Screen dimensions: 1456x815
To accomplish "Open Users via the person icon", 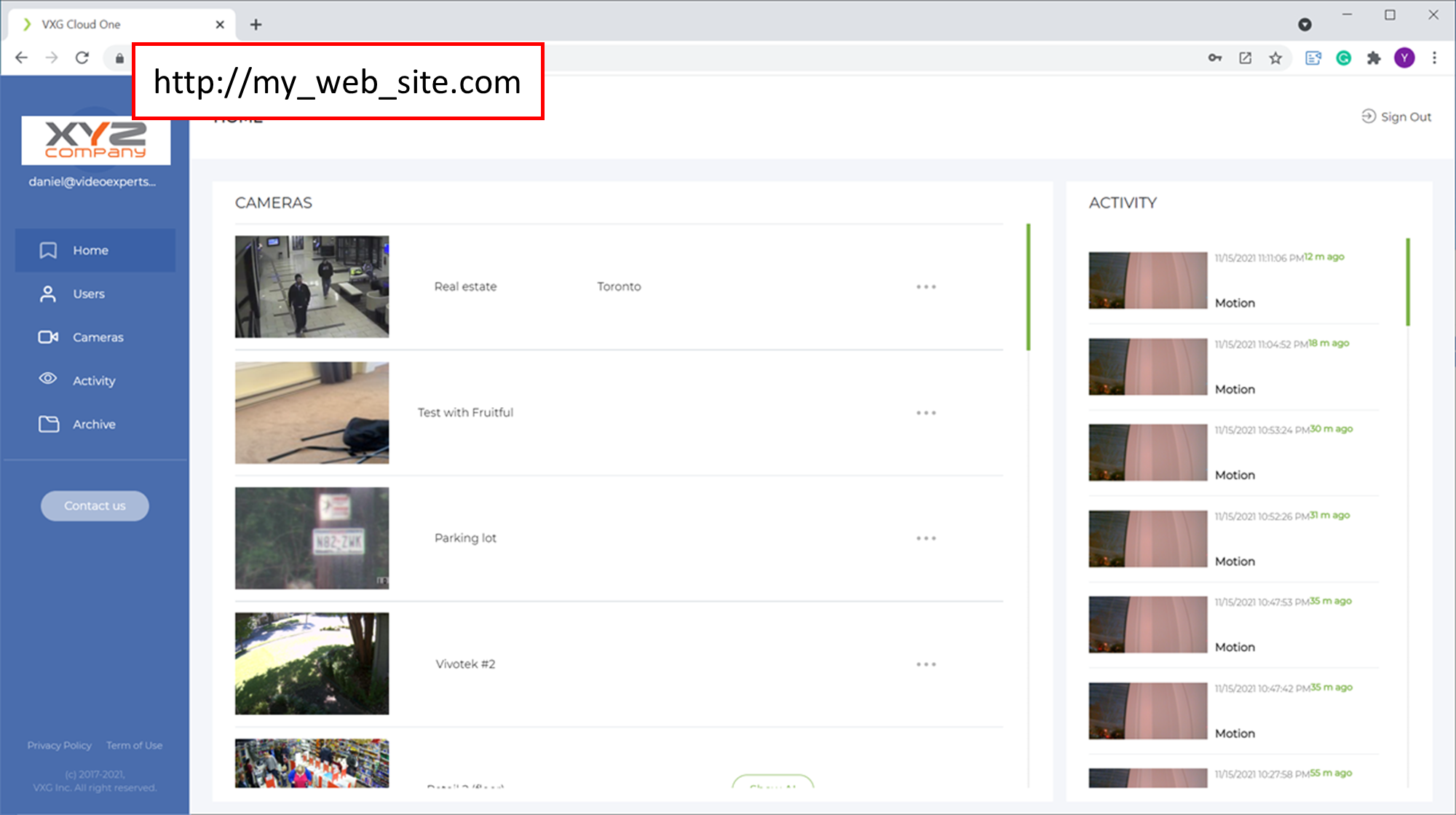I will pos(48,294).
